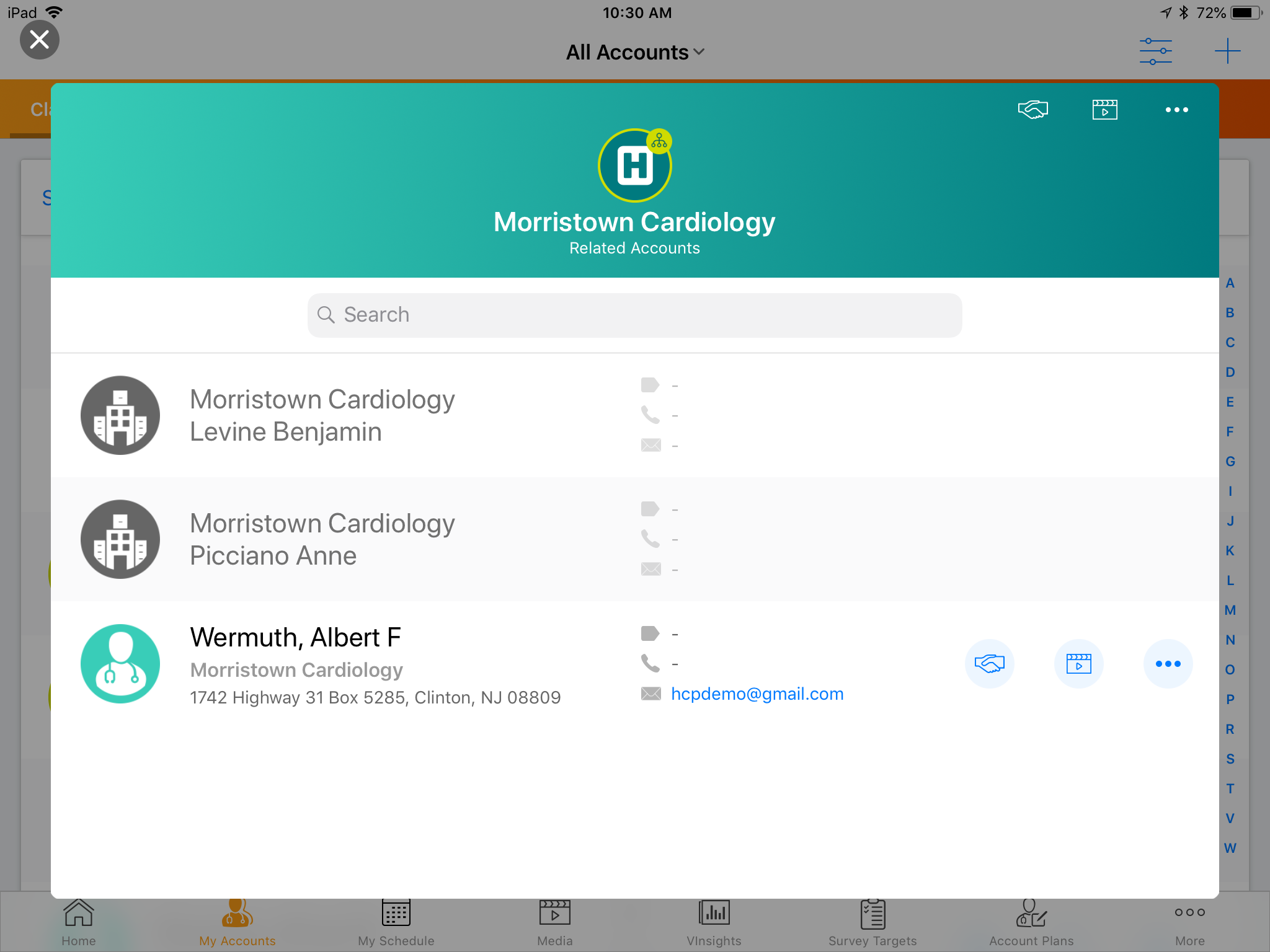Tap the plus icon to add account
Viewport: 1270px width, 952px height.
[1227, 51]
